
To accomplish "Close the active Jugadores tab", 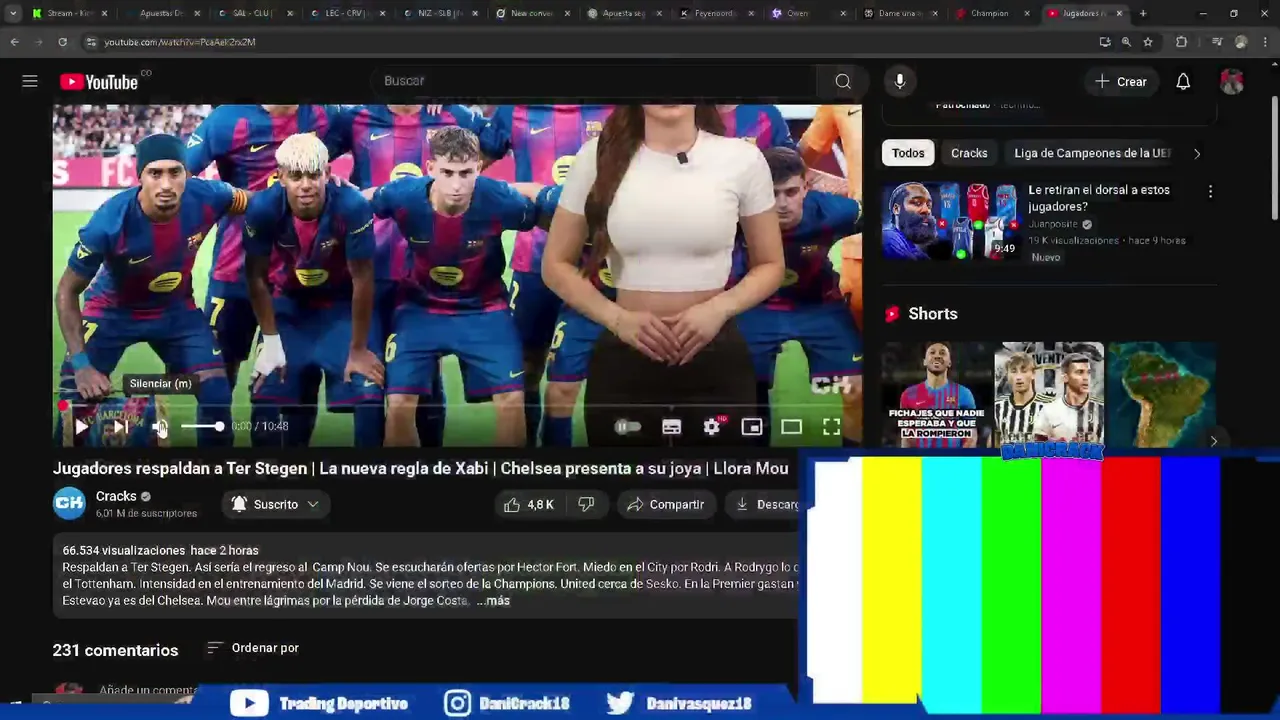I will (1119, 14).
